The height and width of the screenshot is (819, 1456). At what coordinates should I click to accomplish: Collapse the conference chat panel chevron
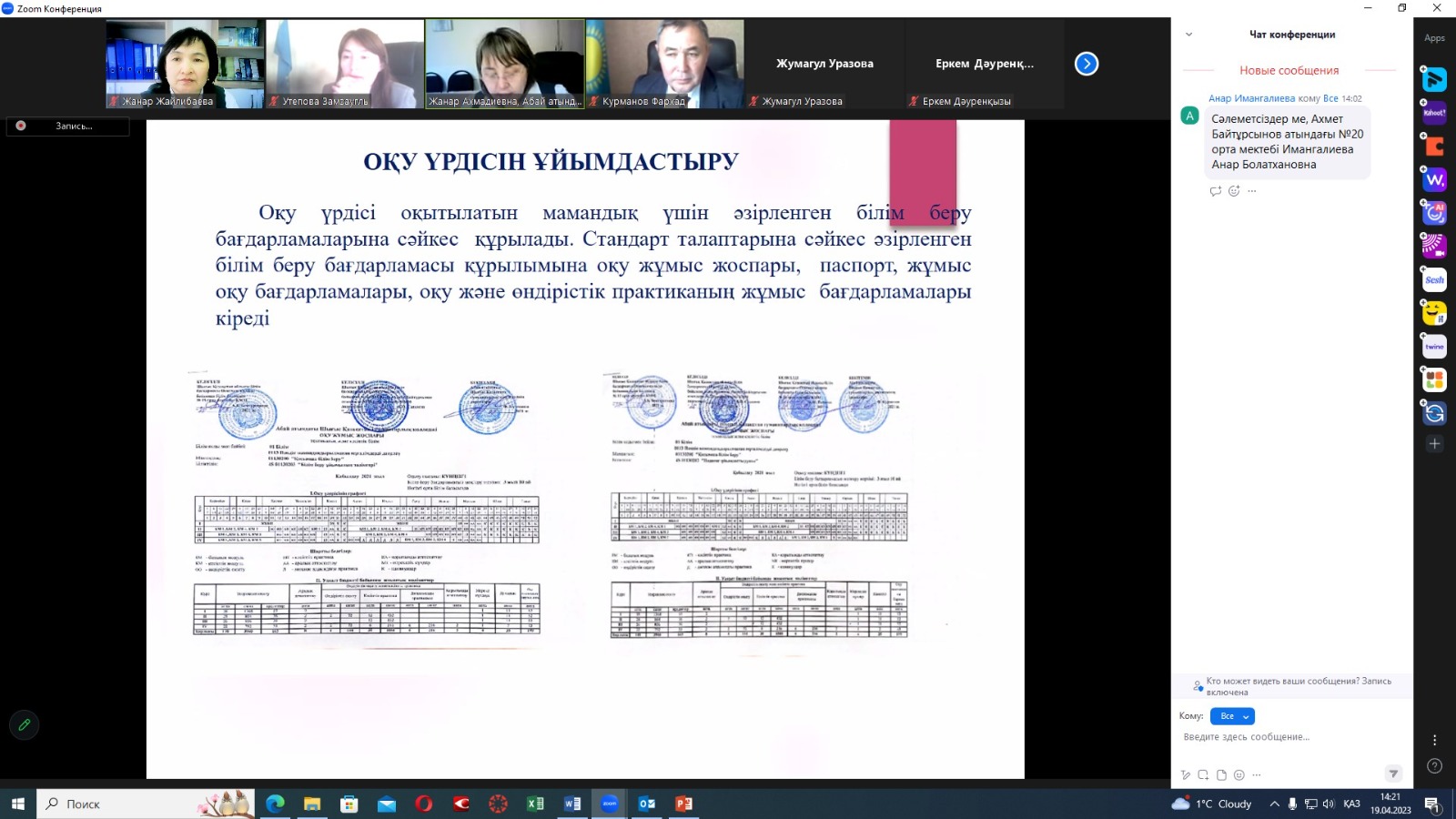point(1188,35)
